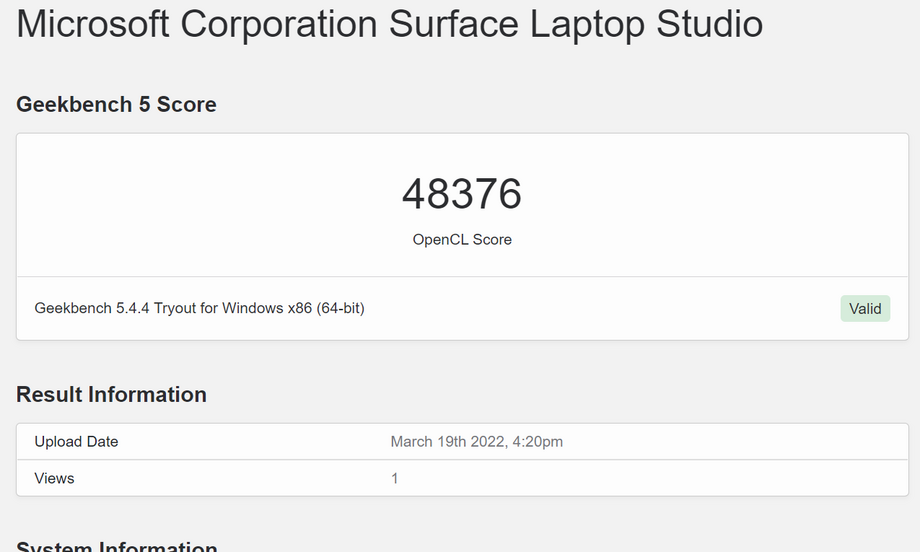This screenshot has width=920, height=552.
Task: Select 'March 19th 2022, 4:20pm' value
Action: point(476,442)
